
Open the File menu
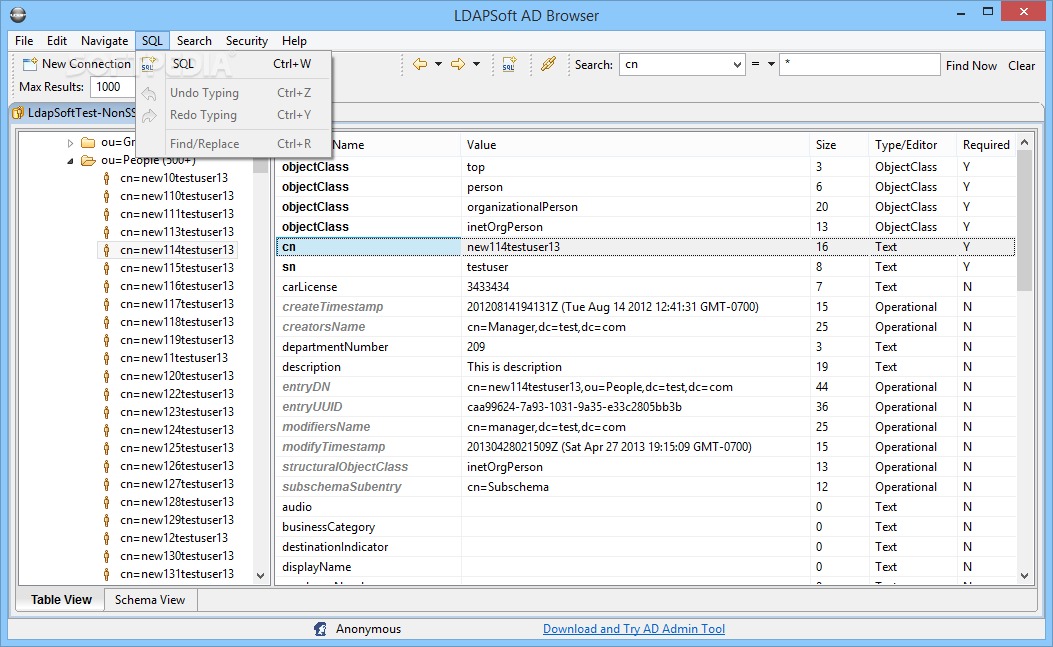[x=24, y=41]
